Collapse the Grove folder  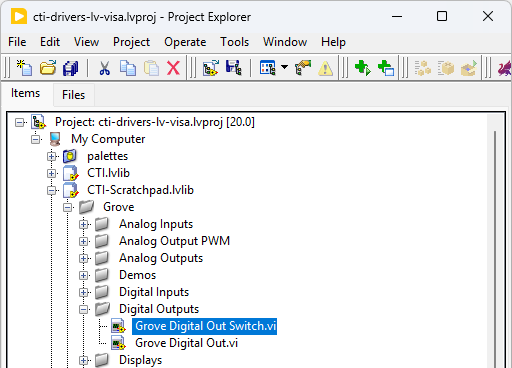68,207
